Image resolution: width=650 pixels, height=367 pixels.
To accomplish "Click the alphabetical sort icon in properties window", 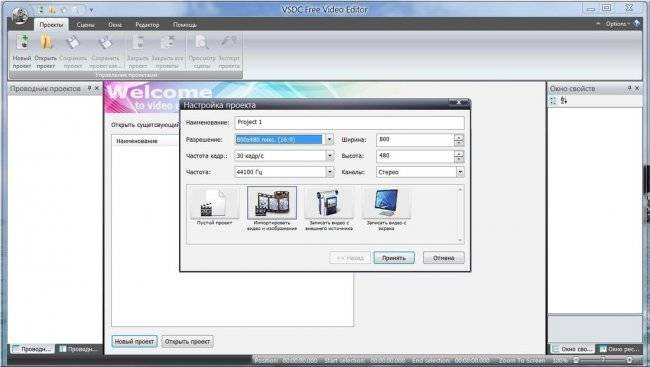I will tap(564, 100).
